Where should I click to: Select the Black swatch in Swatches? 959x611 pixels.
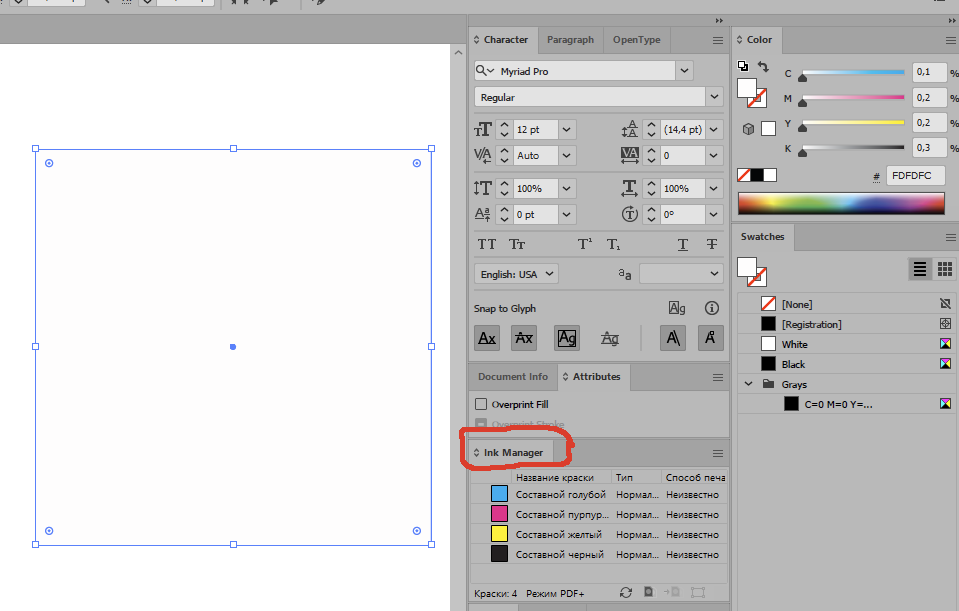click(846, 365)
